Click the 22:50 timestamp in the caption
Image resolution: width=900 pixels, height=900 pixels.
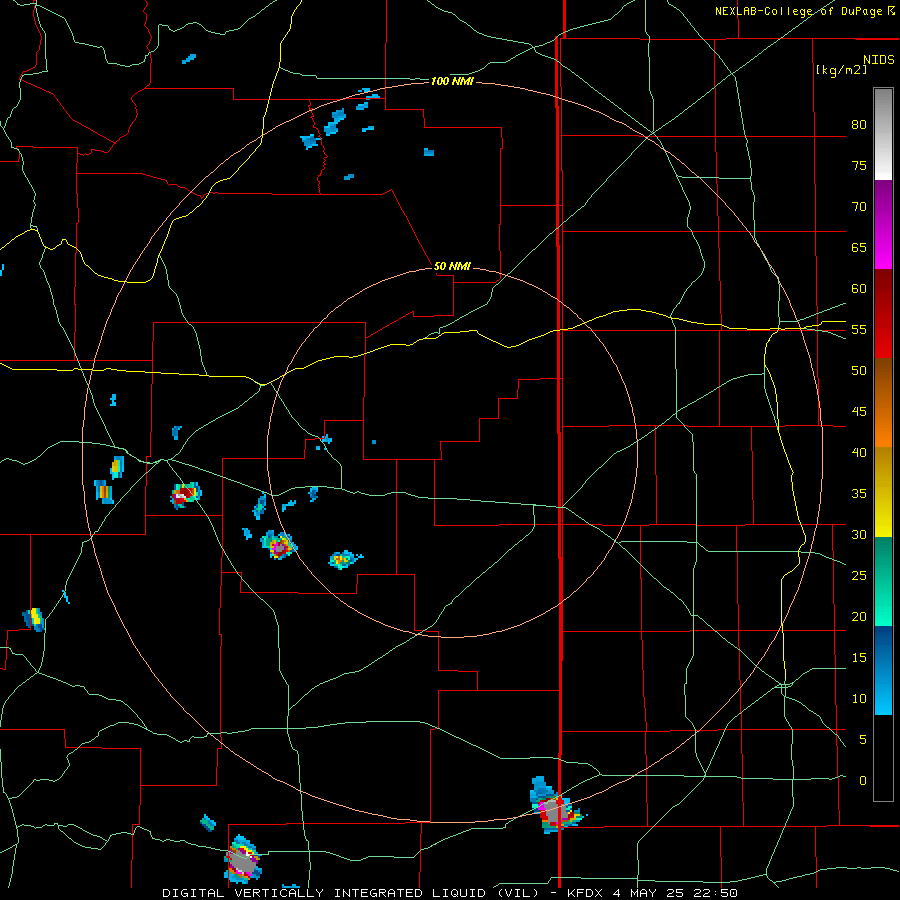[717, 893]
